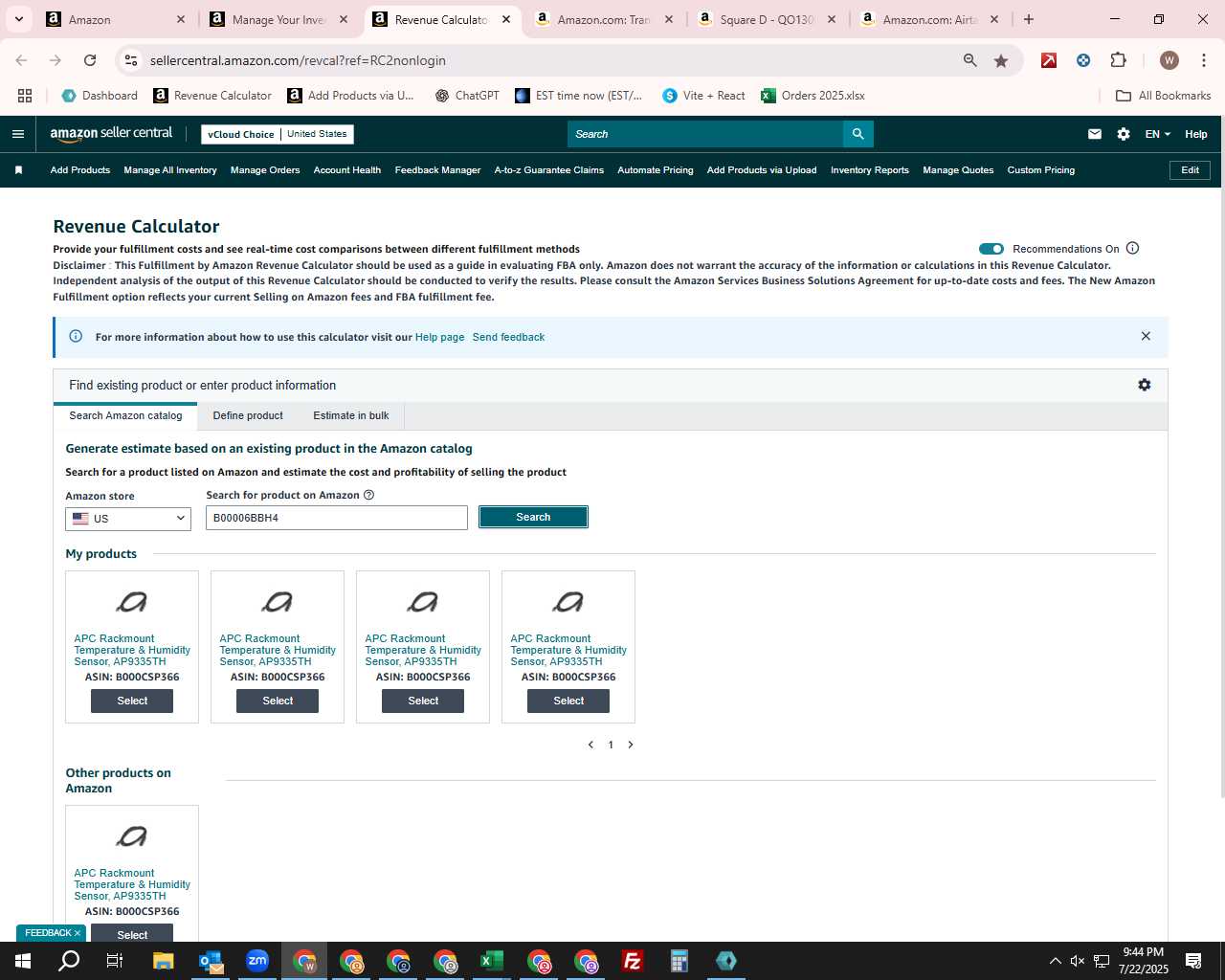Image resolution: width=1225 pixels, height=980 pixels.
Task: Open the EN language dropdown
Action: coord(1157,134)
